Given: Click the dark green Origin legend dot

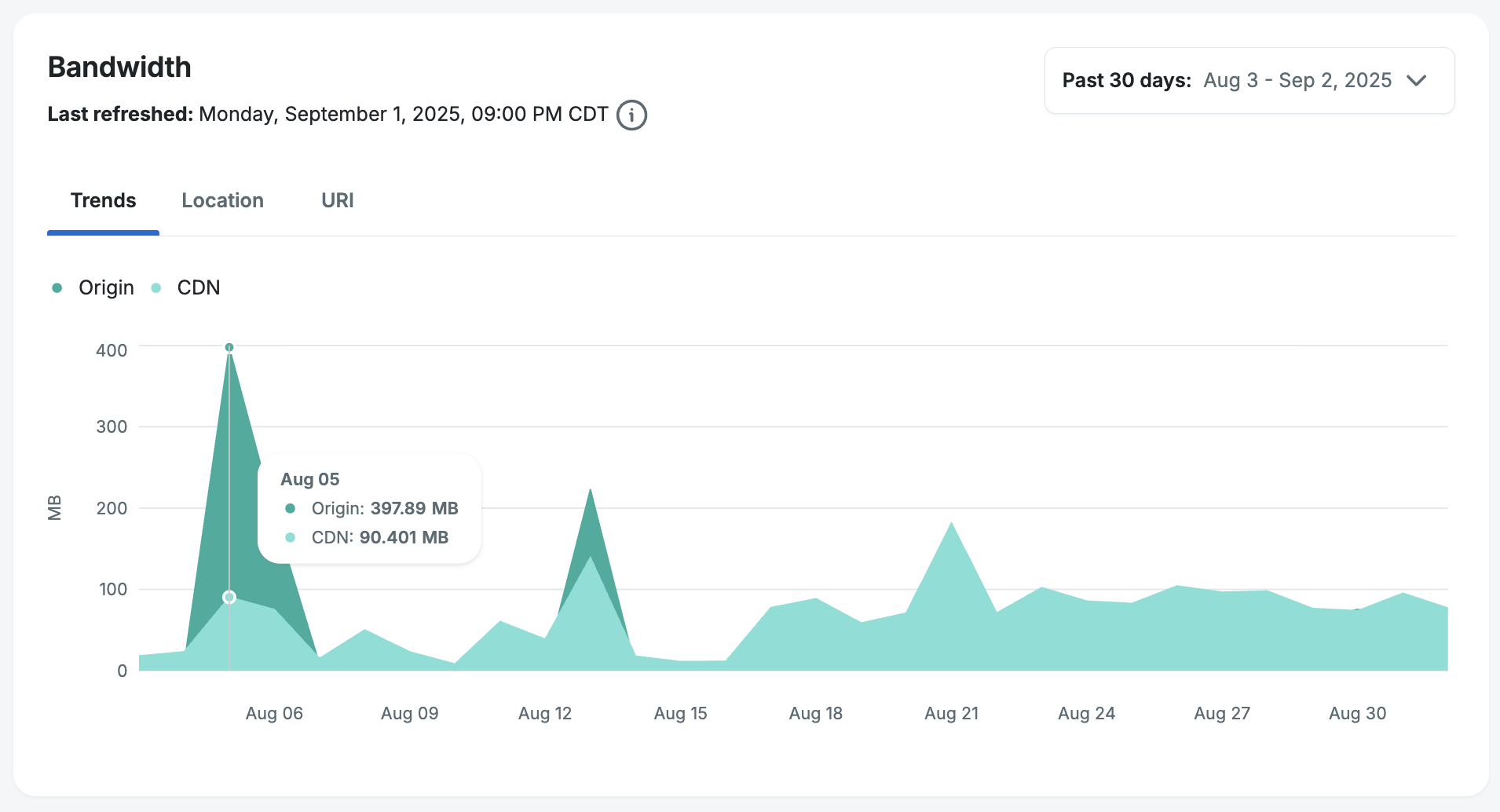Looking at the screenshot, I should coord(57,288).
